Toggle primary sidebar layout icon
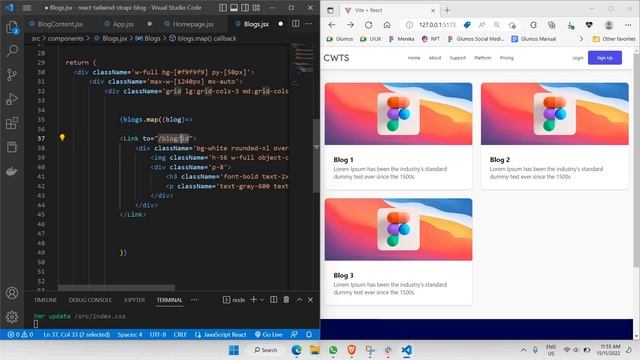The height and width of the screenshot is (360, 640). 223,7
